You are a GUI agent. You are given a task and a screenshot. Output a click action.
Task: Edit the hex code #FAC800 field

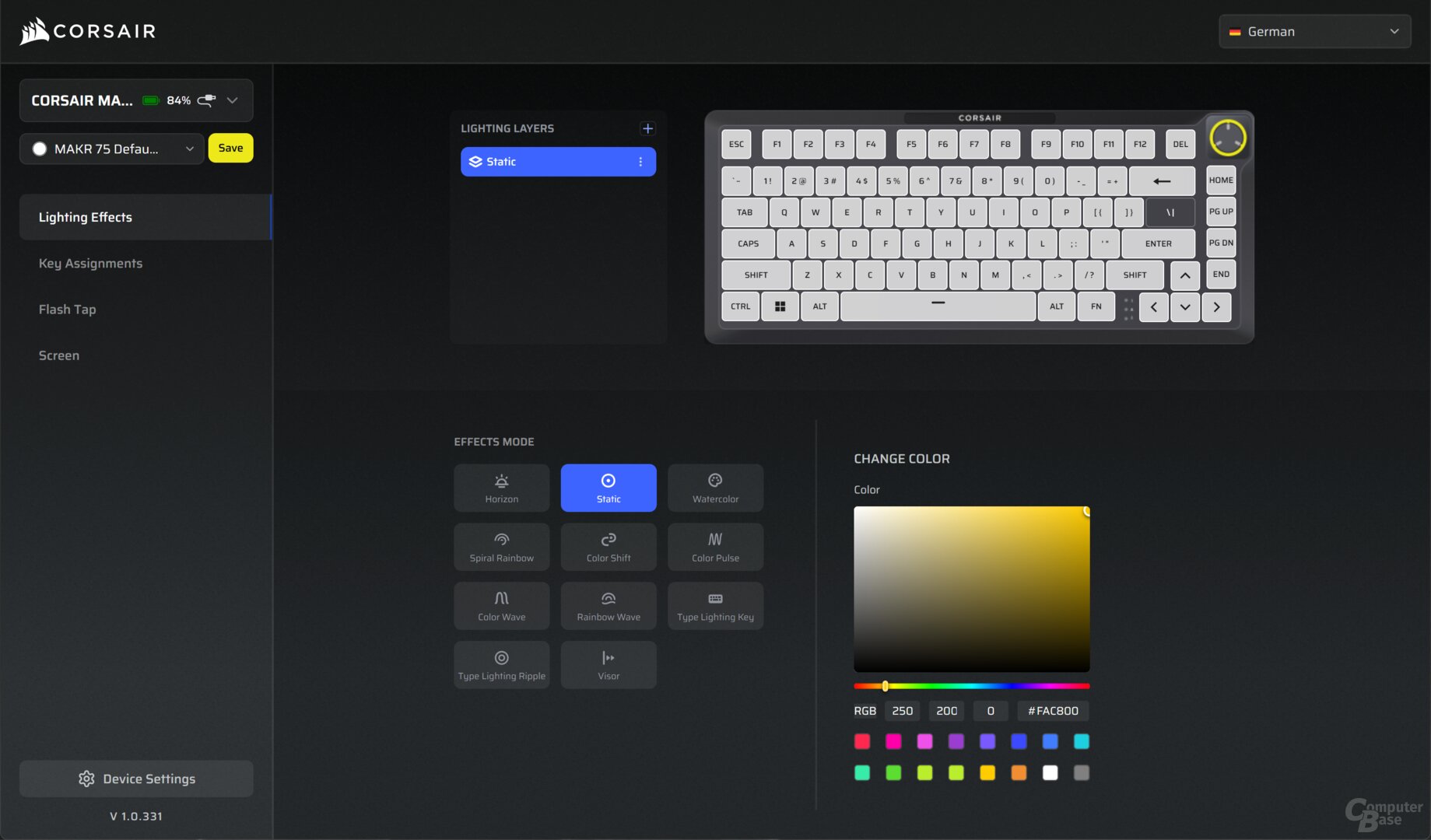click(x=1053, y=711)
